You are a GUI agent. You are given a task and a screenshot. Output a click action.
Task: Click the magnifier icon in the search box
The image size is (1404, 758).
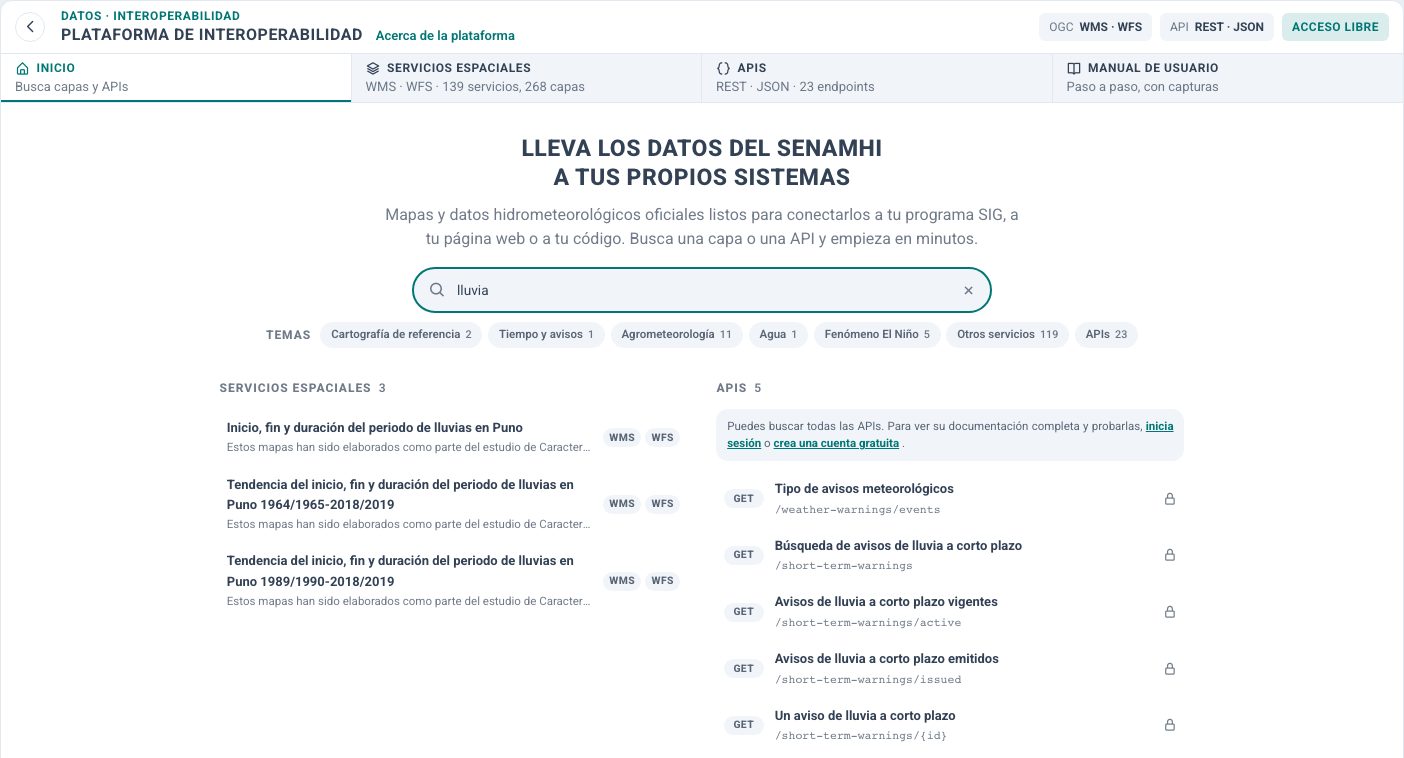[437, 290]
